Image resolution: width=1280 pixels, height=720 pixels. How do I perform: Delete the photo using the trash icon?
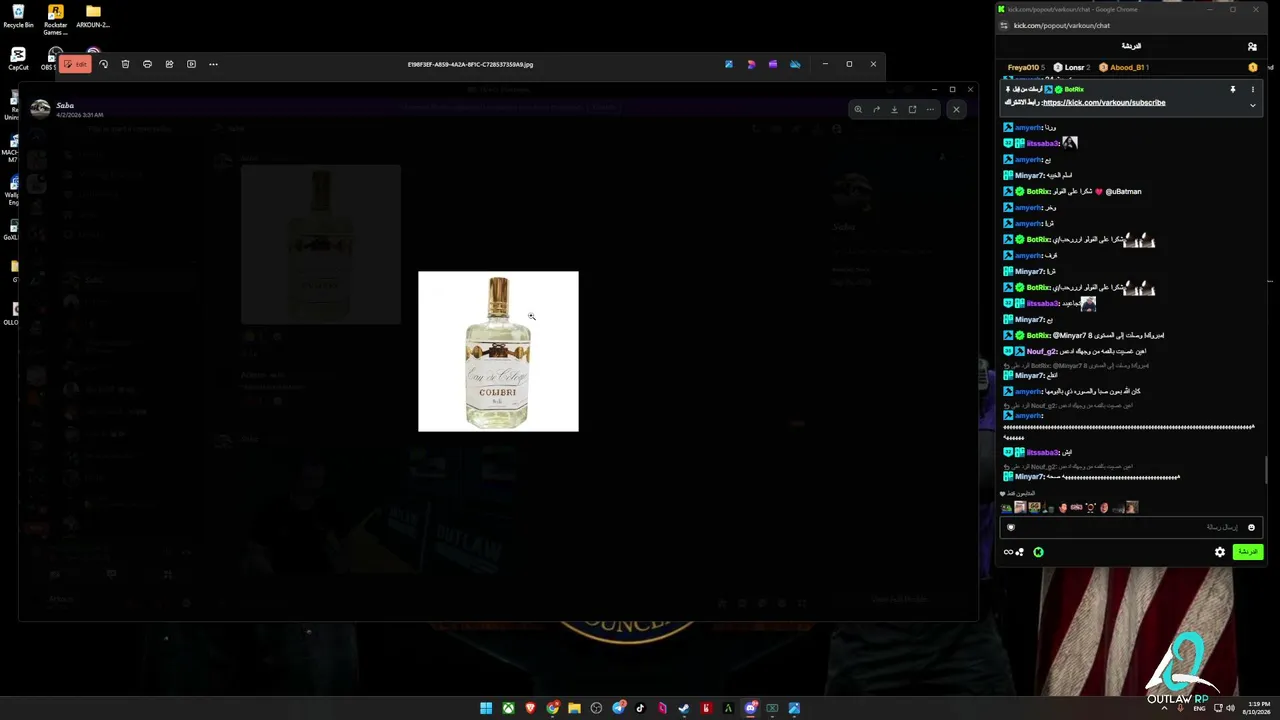[125, 64]
